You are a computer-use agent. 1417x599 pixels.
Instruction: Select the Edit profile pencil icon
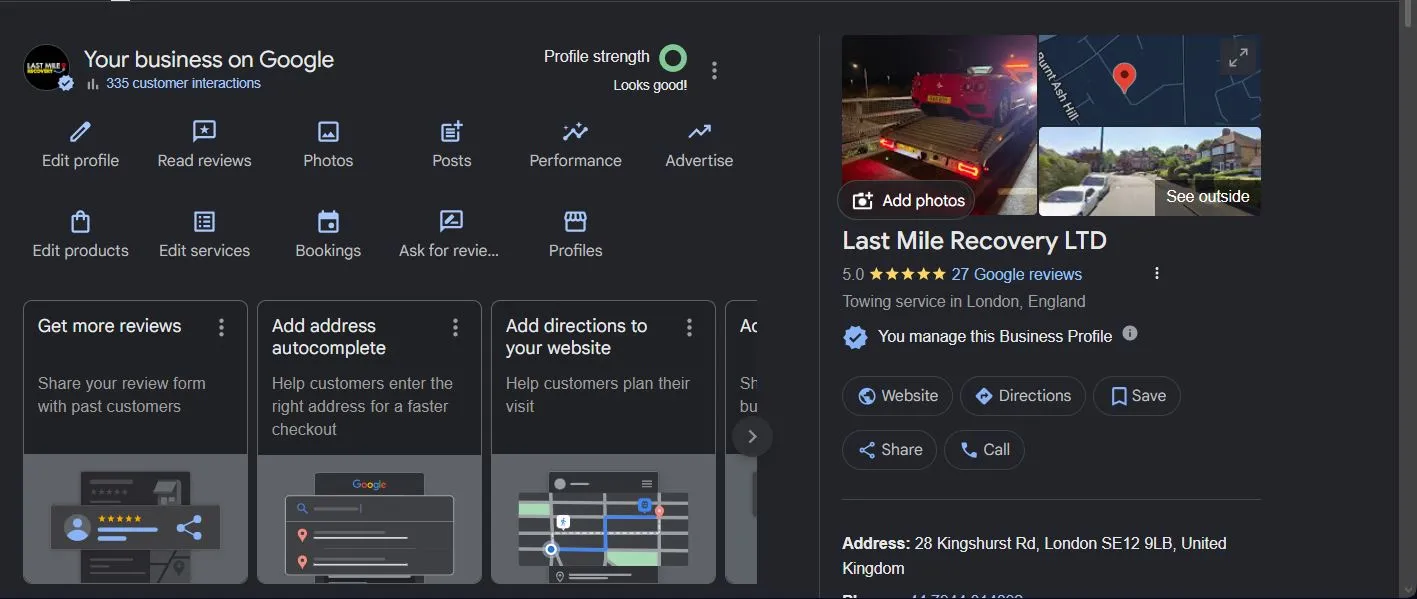coord(80,131)
